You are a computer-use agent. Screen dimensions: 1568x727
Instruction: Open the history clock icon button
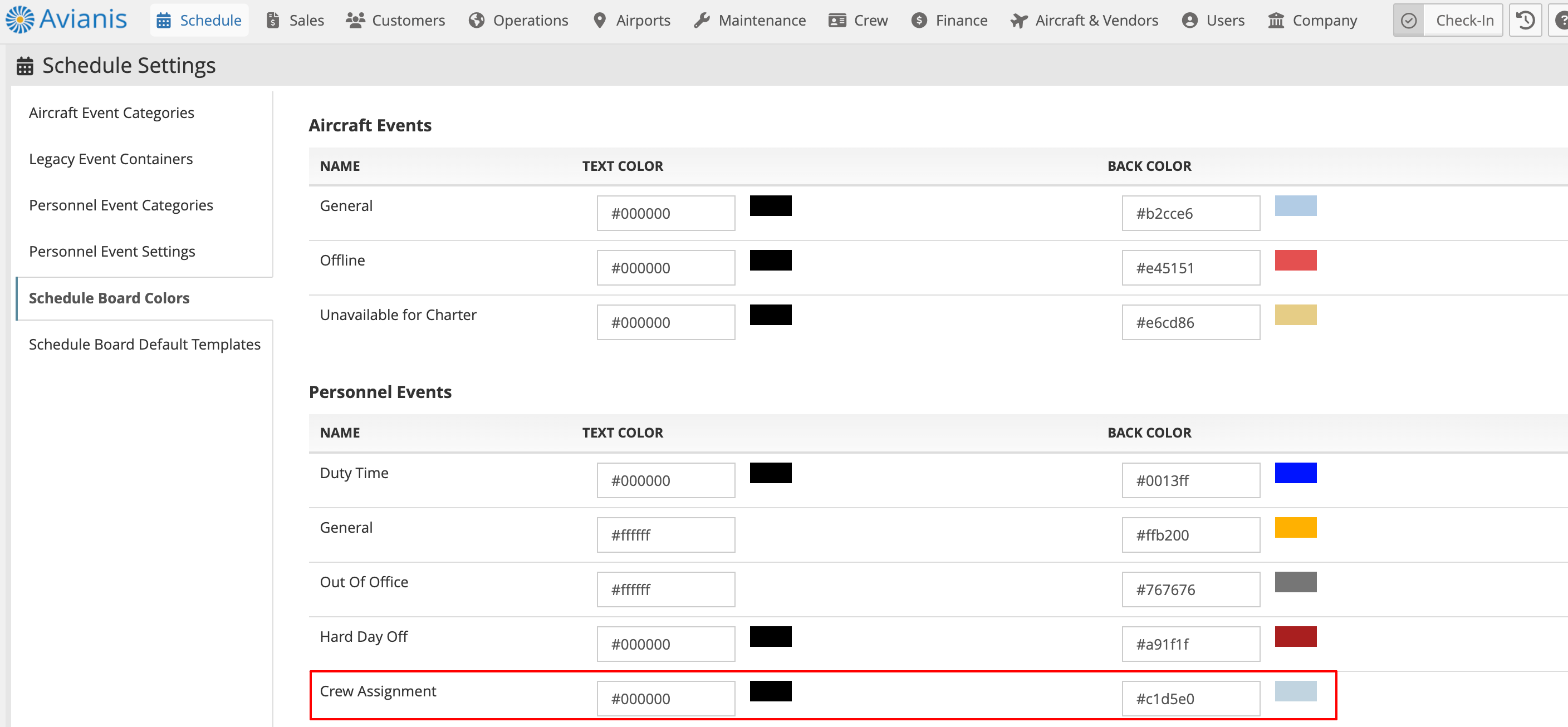point(1525,20)
